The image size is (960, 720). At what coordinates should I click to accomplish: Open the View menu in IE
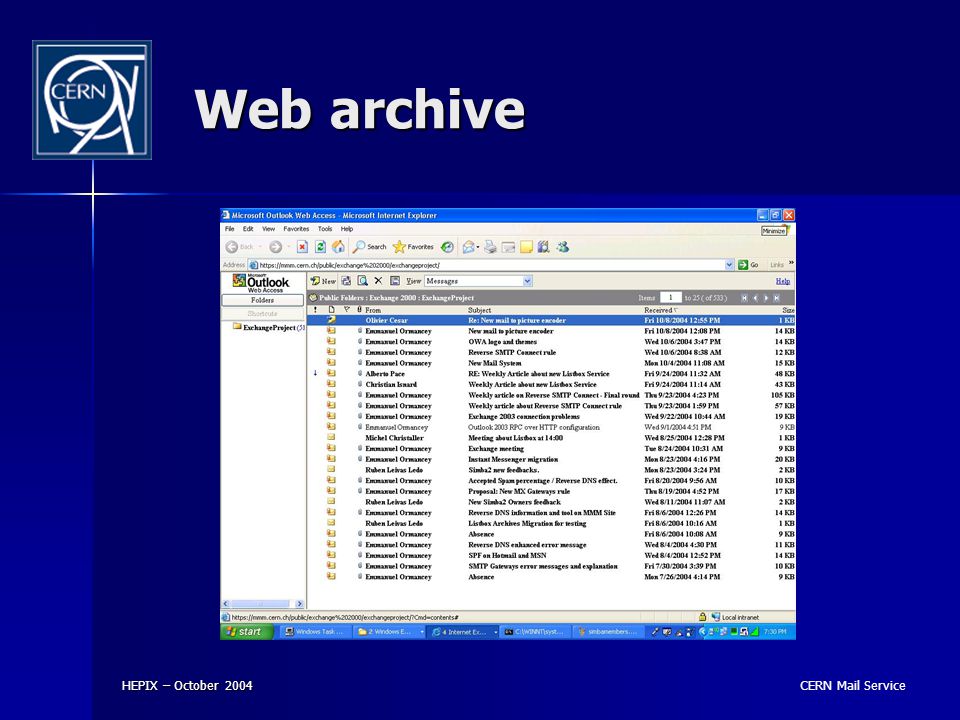(269, 229)
